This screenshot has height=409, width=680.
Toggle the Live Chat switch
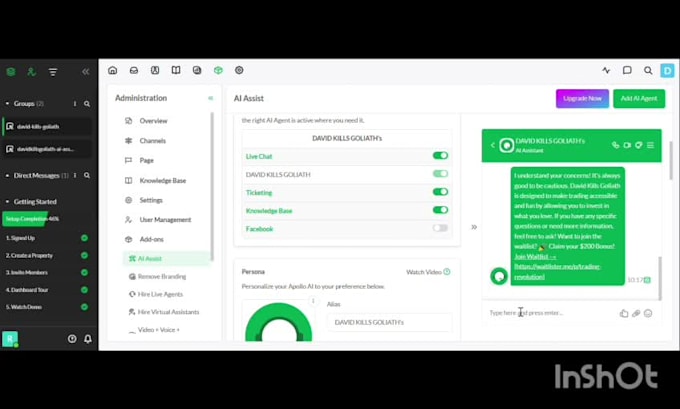440,156
